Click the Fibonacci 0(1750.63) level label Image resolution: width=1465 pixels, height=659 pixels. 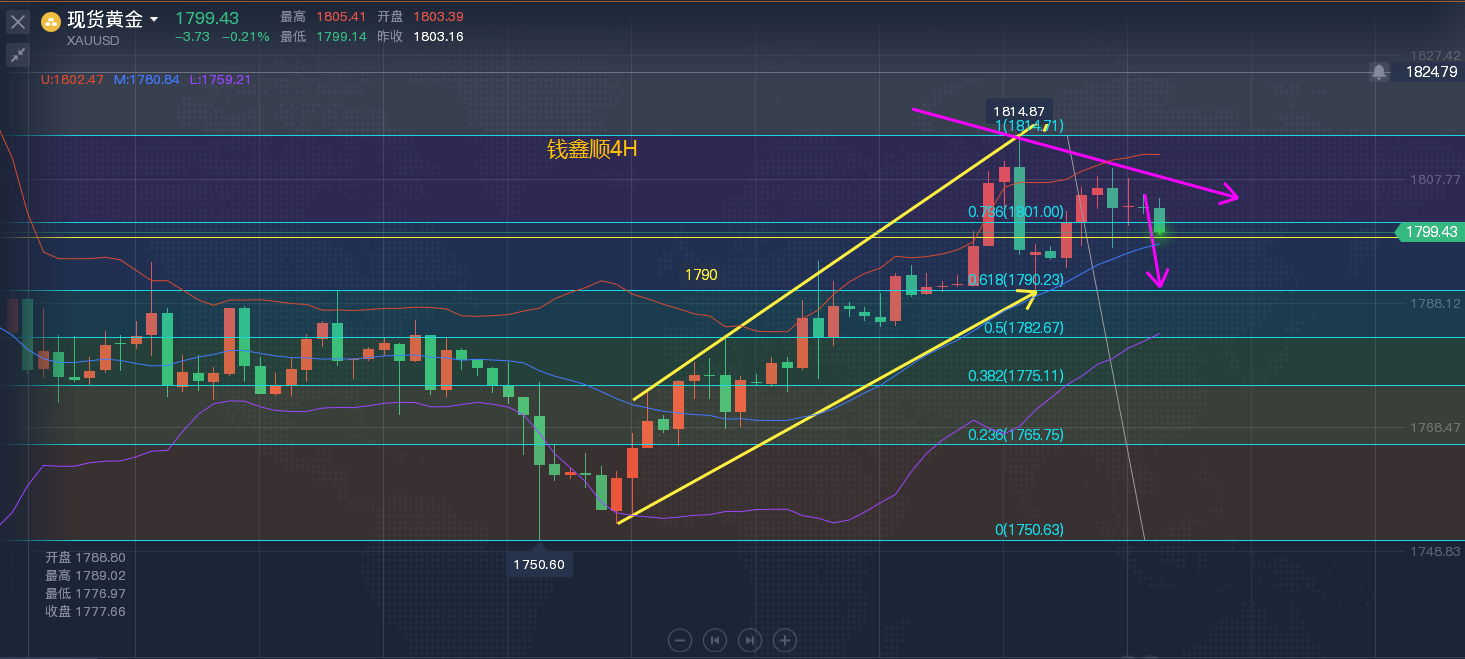click(x=1029, y=530)
